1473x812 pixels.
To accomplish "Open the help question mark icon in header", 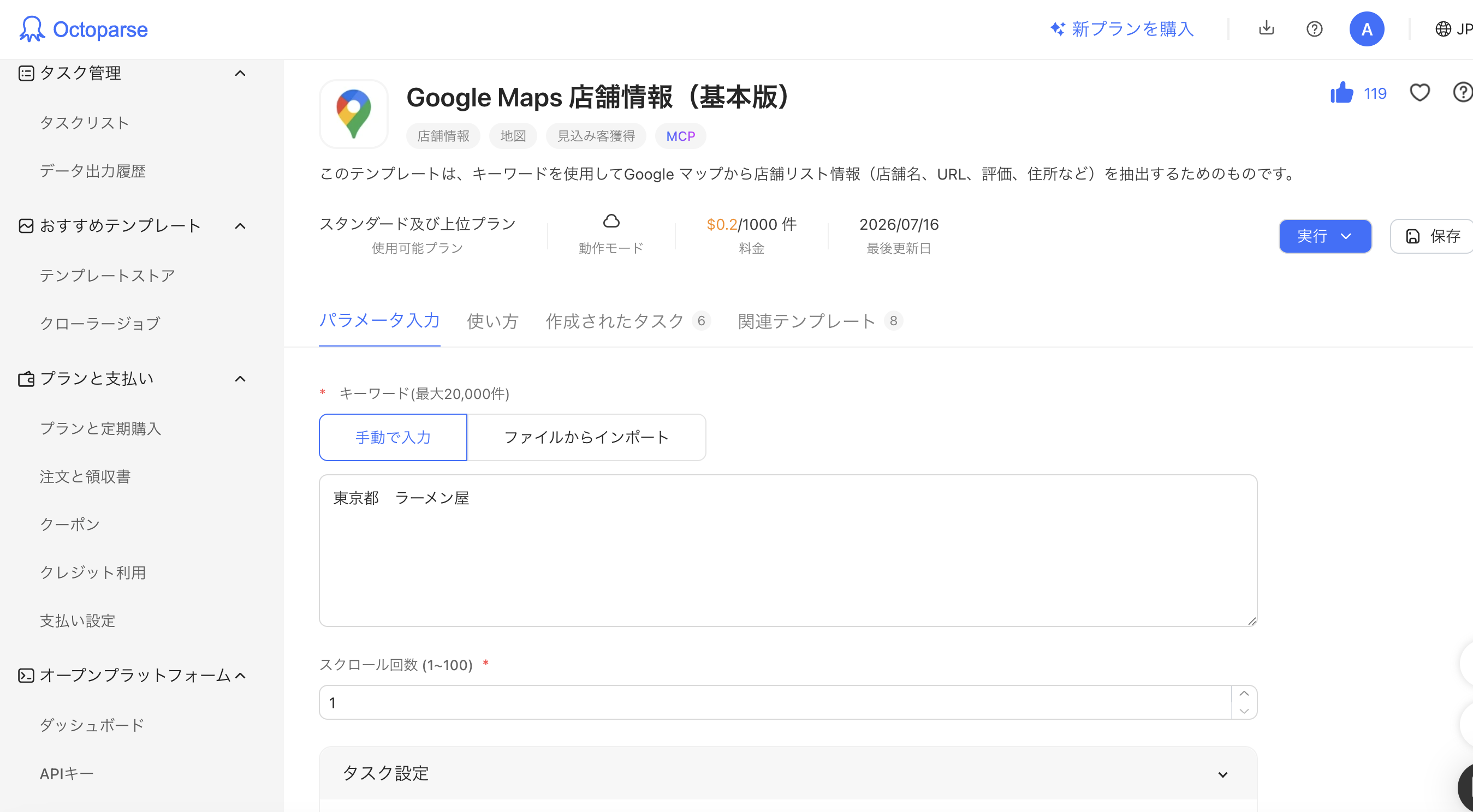I will [1314, 28].
